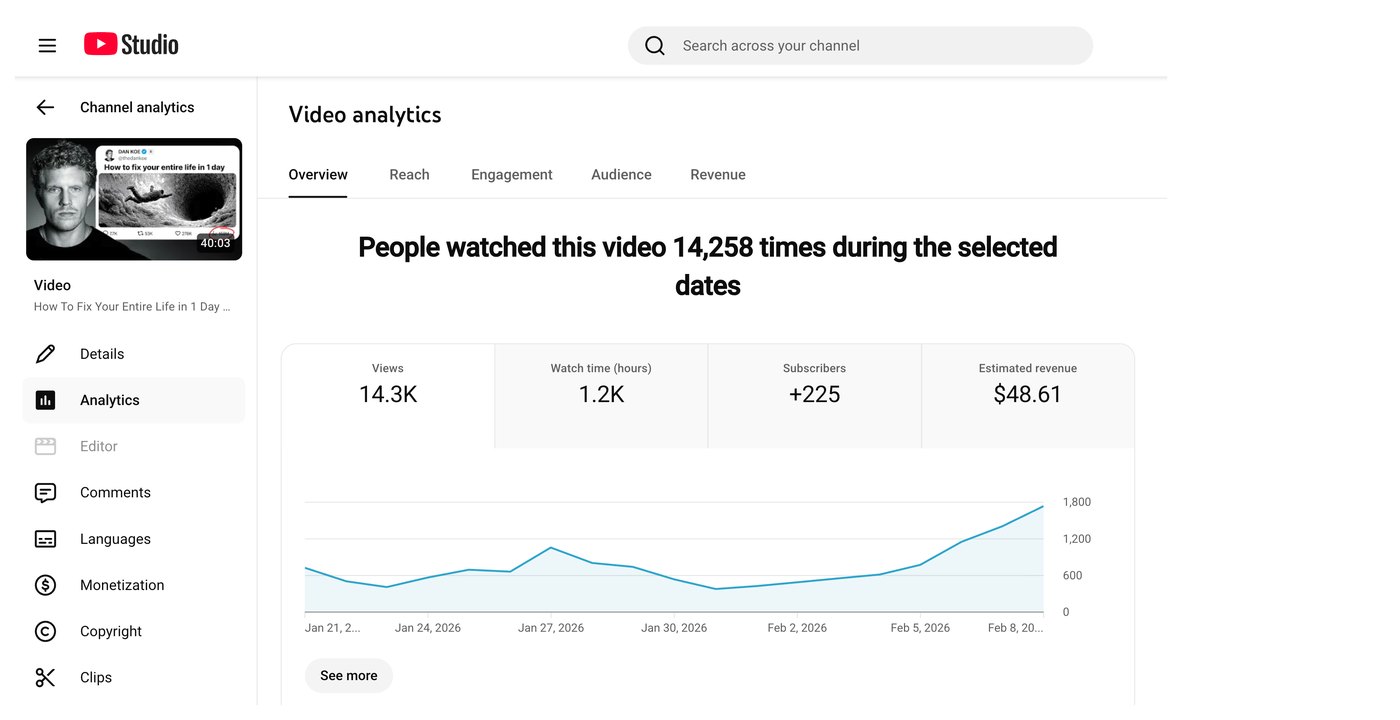Open the Editor menu item
1400x720 pixels.
(133, 446)
